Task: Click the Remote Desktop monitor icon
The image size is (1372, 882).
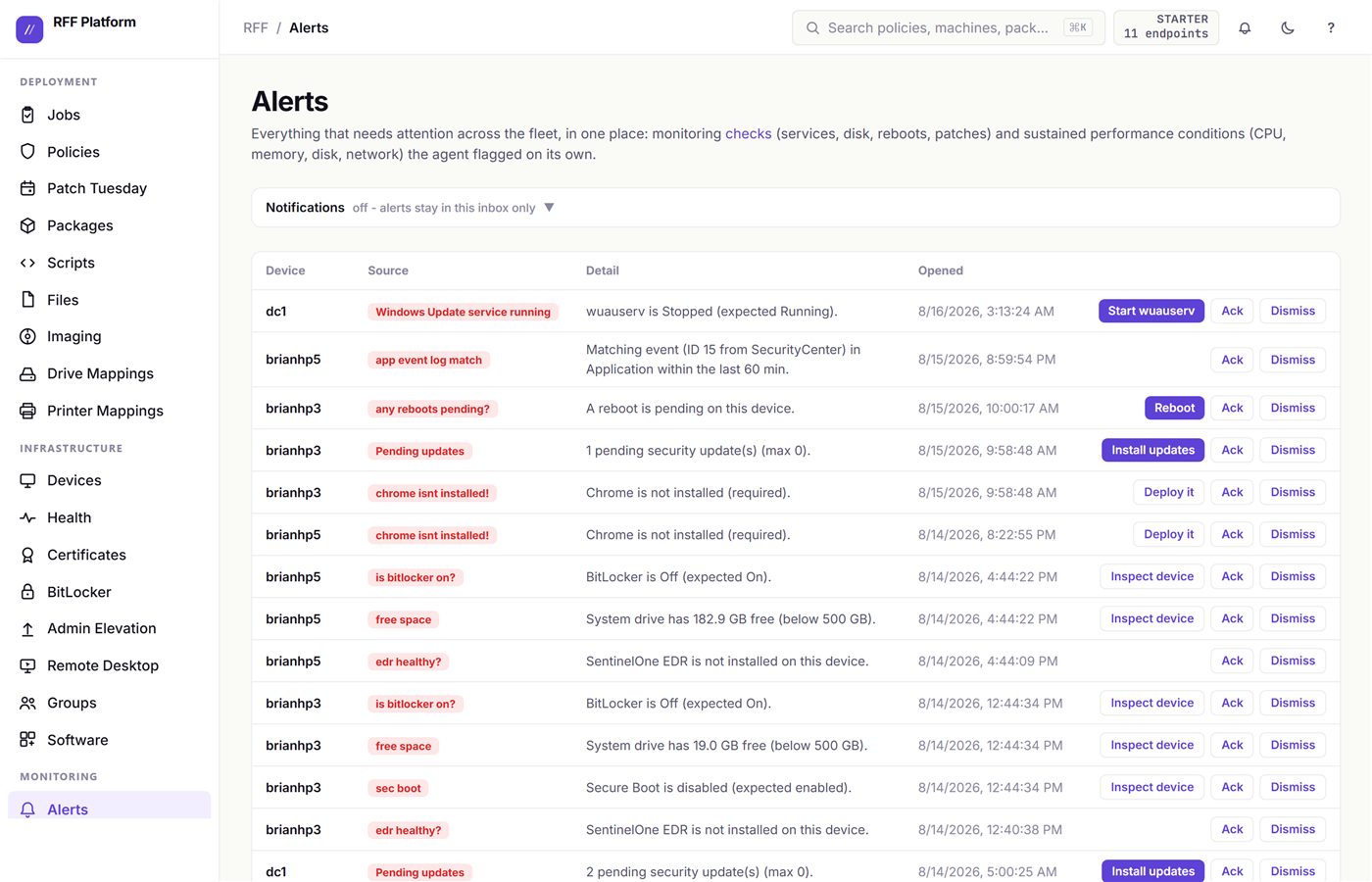Action: pyautogui.click(x=27, y=665)
